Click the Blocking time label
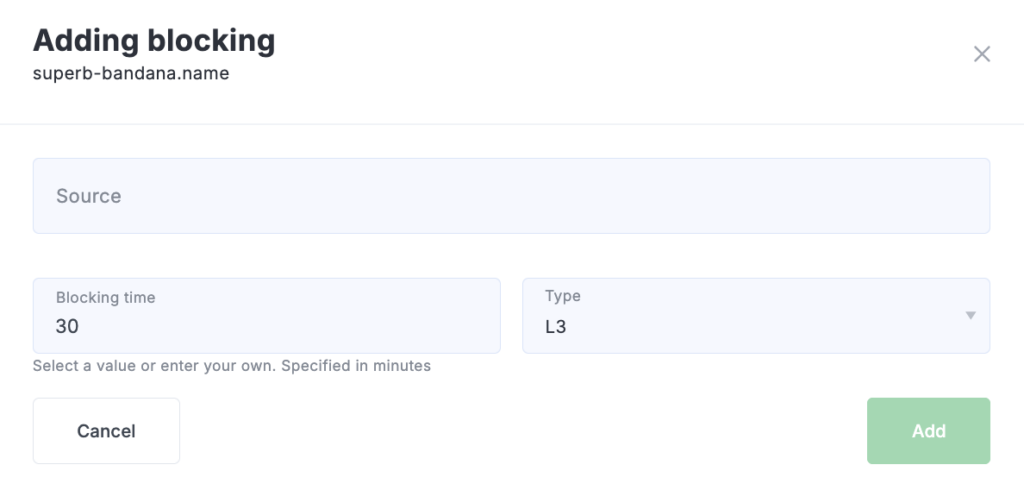Screen dimensions: 1024x490 coord(106,297)
